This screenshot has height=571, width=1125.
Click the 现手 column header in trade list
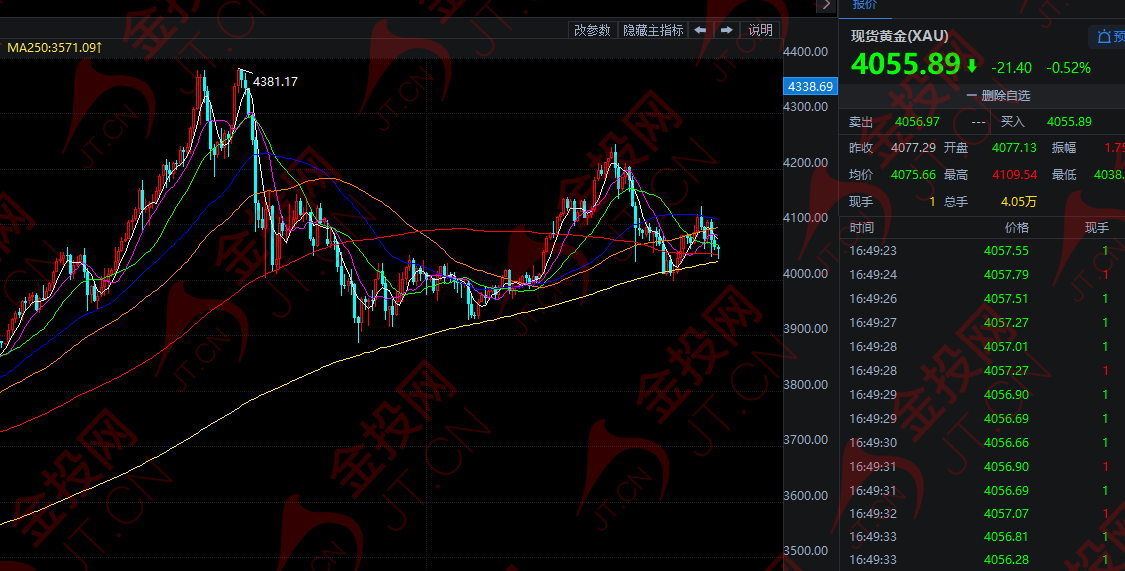[x=1096, y=227]
